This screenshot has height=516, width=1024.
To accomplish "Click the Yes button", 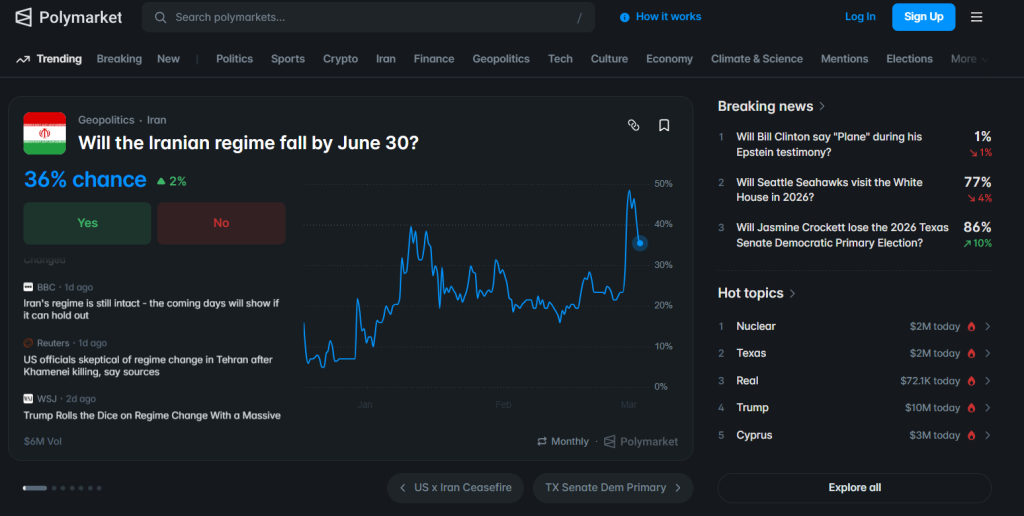I will tap(88, 223).
